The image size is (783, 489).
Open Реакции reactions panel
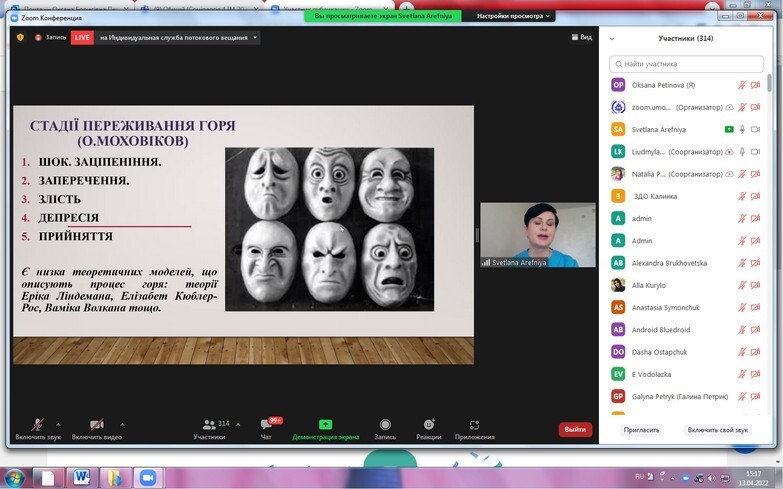click(428, 425)
